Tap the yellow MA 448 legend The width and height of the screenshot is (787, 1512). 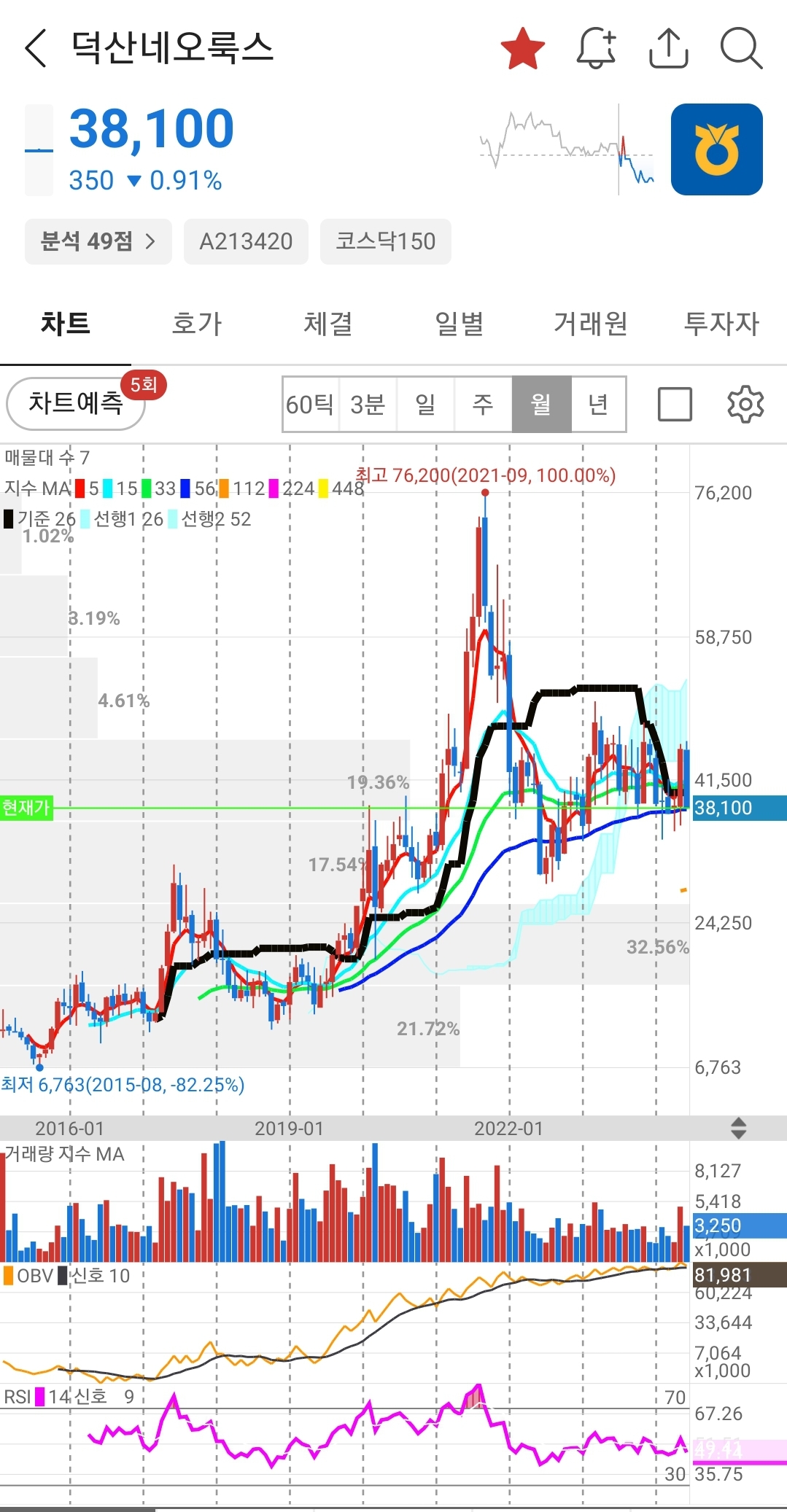[x=341, y=488]
